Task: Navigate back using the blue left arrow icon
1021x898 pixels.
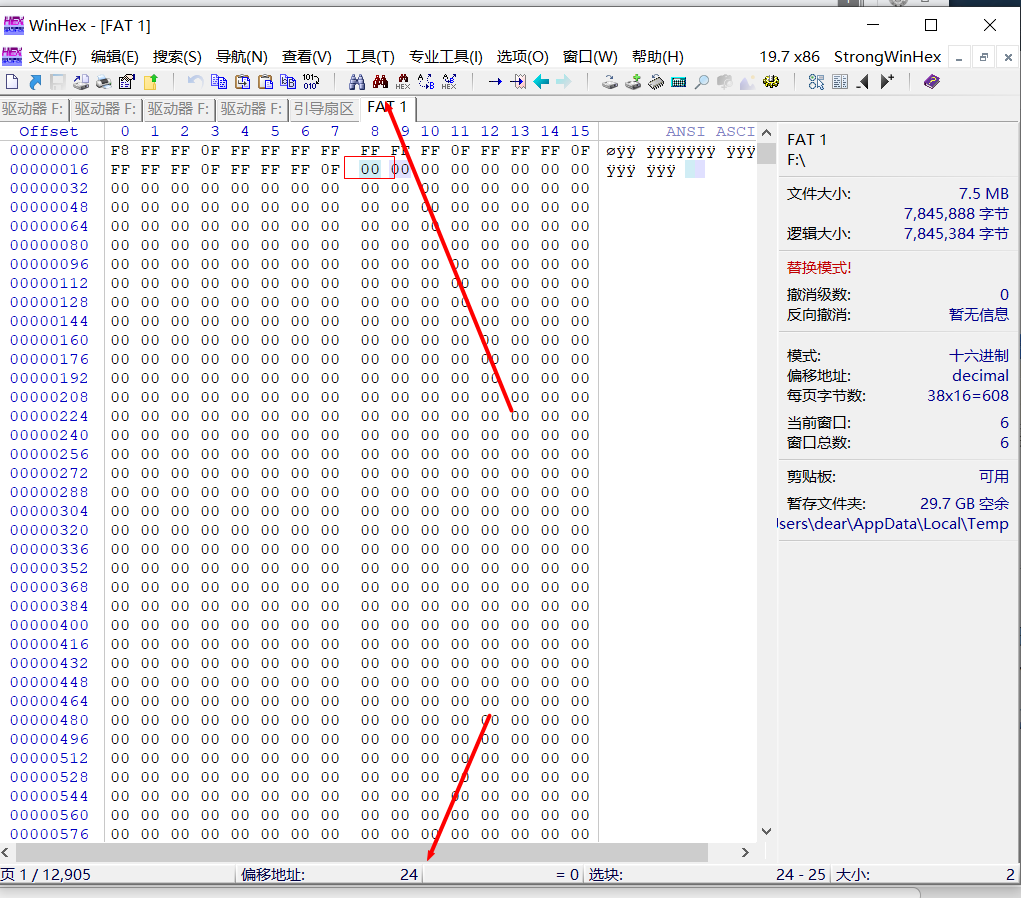Action: click(539, 82)
